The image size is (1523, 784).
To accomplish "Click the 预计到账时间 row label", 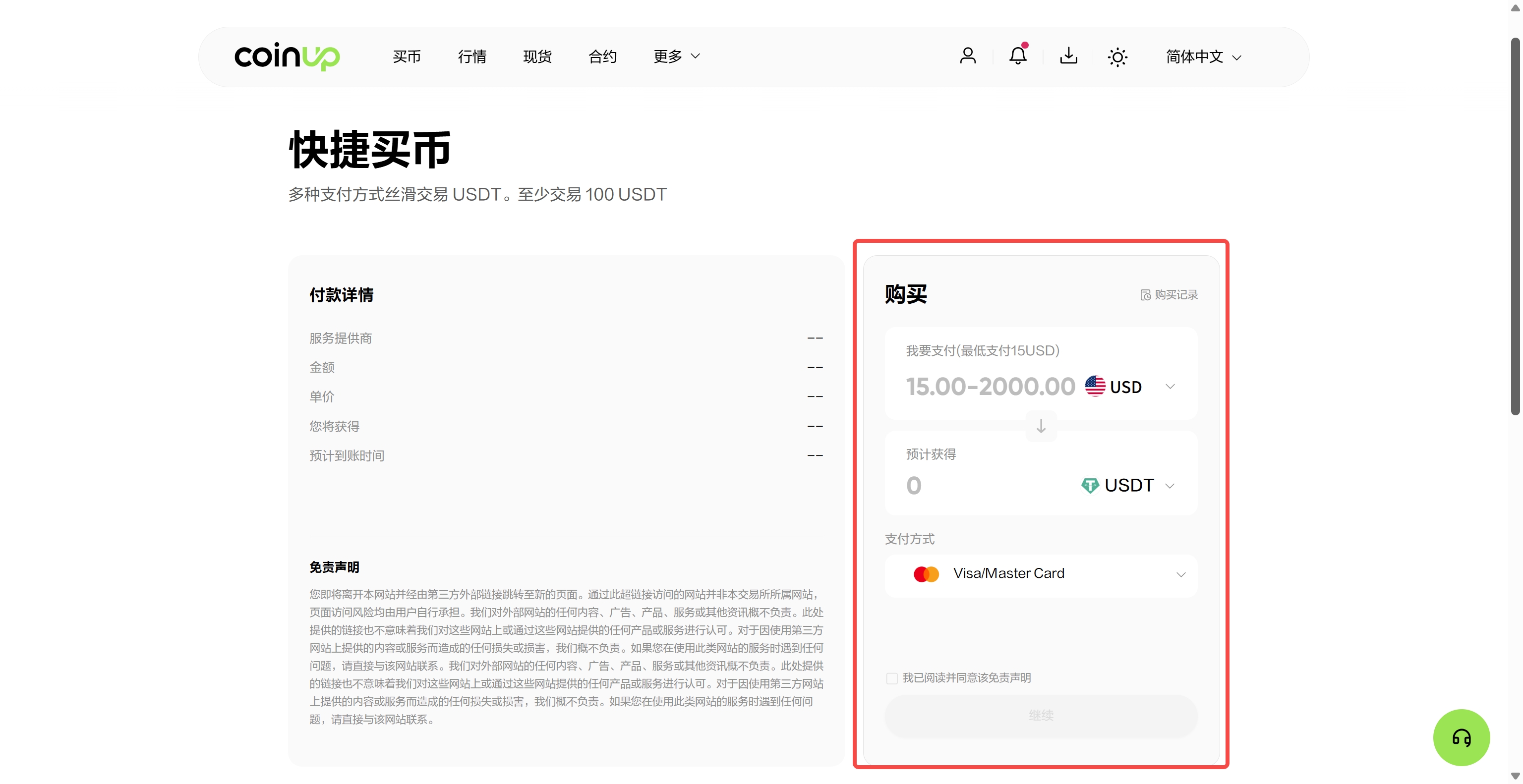I will [x=347, y=455].
